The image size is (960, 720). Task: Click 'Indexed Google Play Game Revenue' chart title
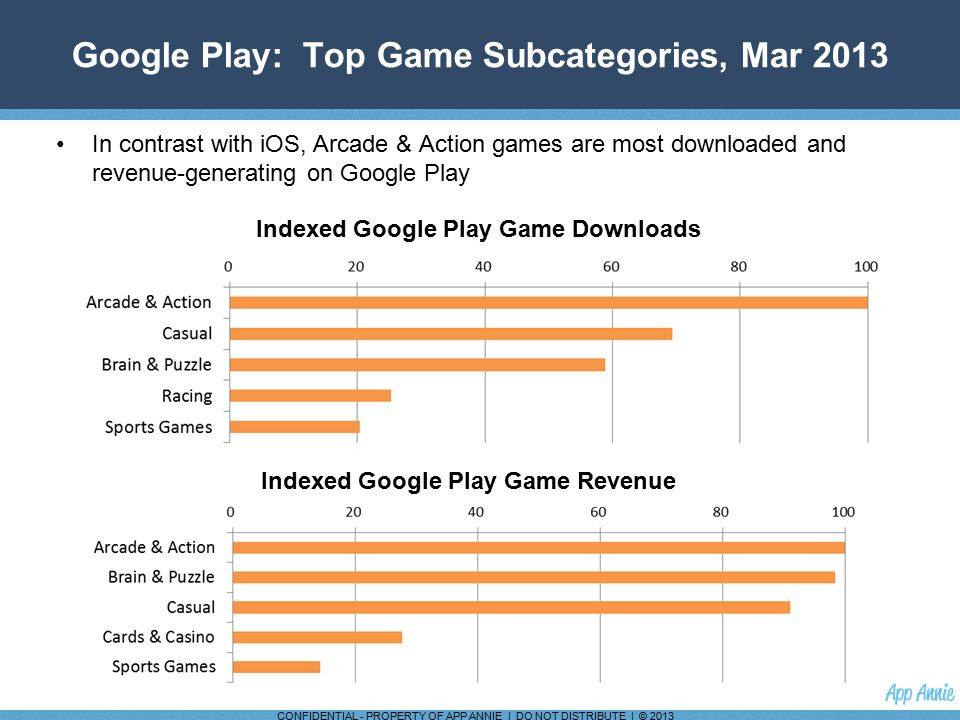468,481
